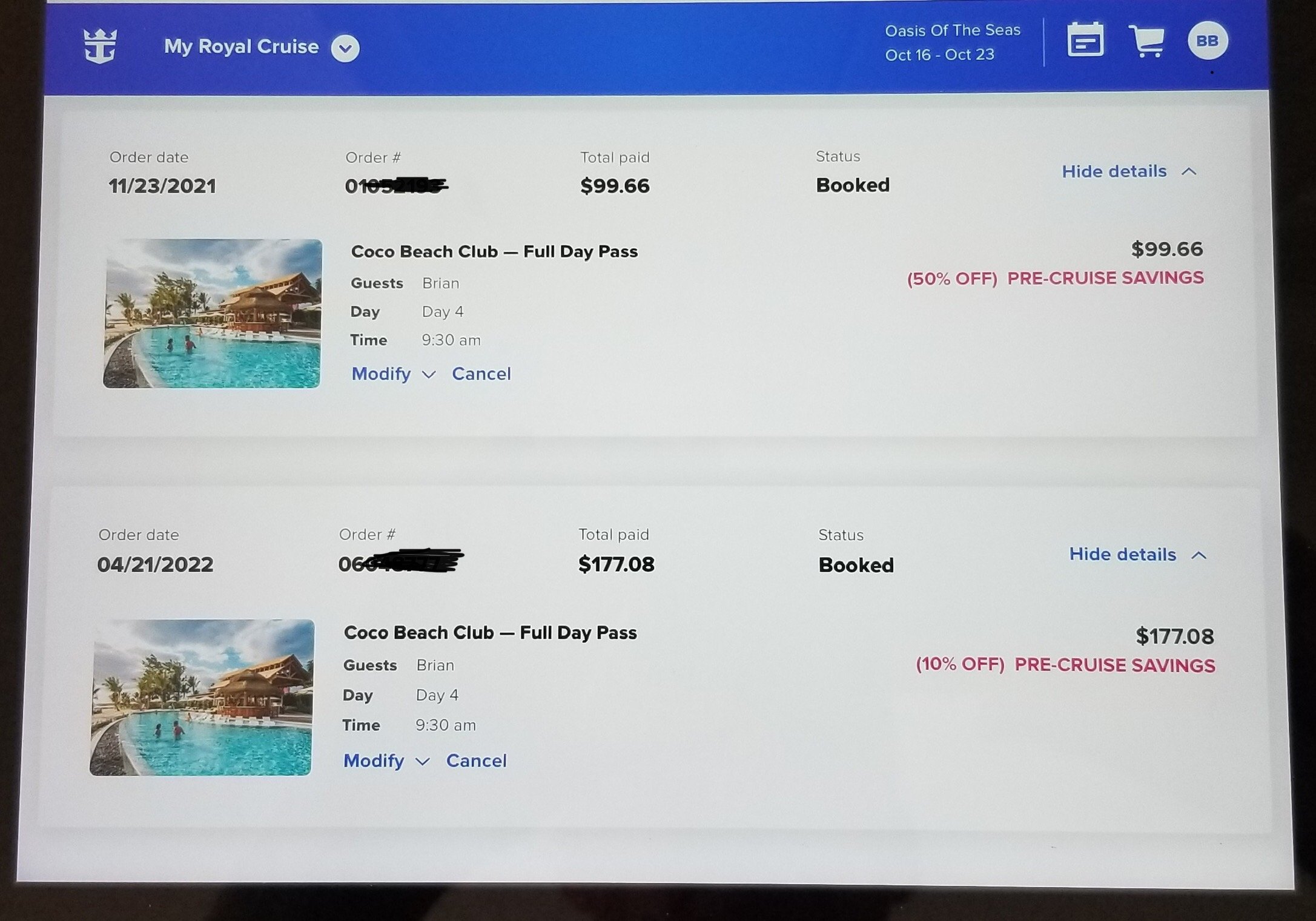Expand Modify options for the $99.66 pass
The image size is (1316, 921).
point(394,374)
